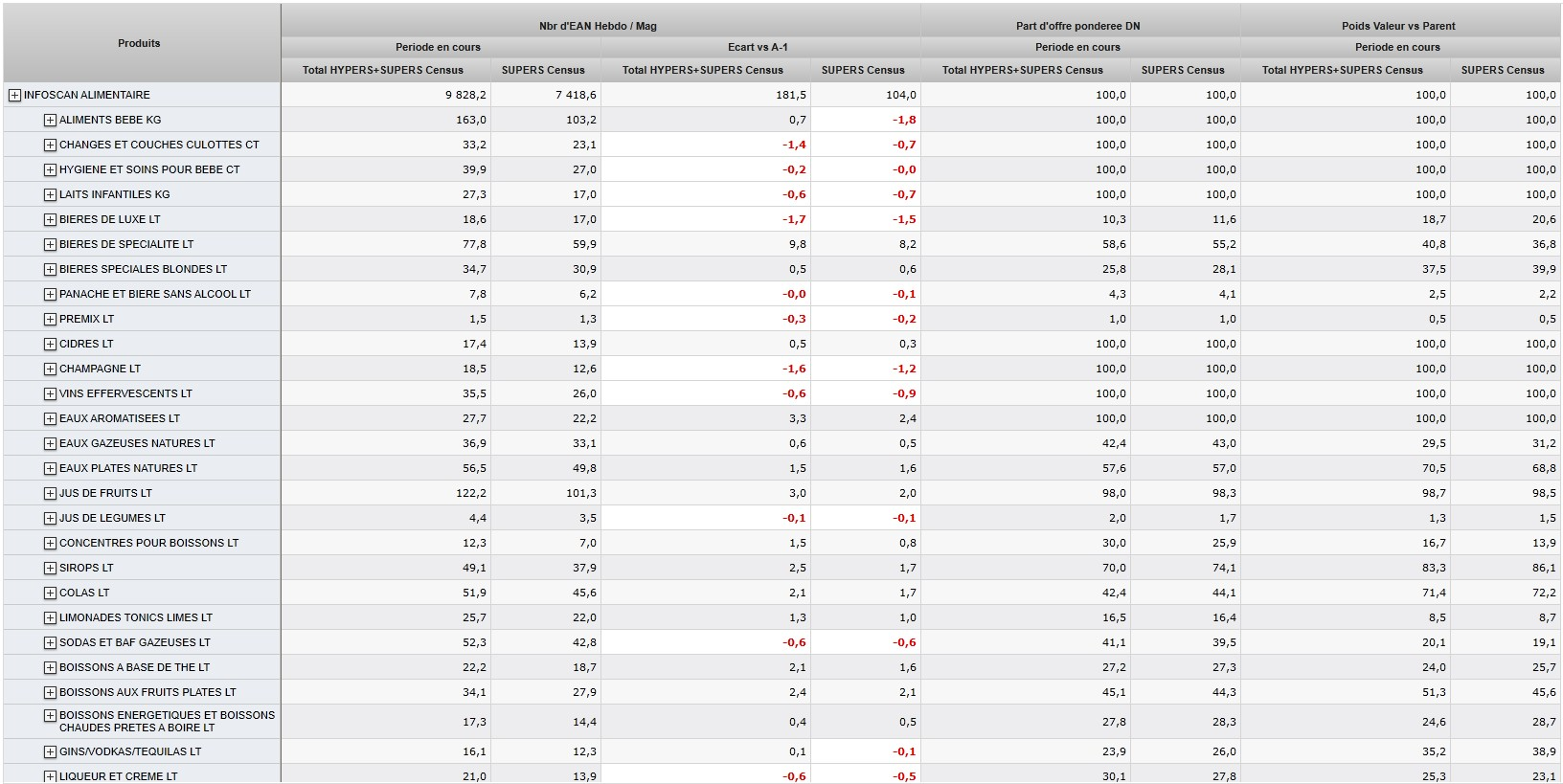Expand the COLAS LT tree node
The width and height of the screenshot is (1563, 784).
pos(50,593)
